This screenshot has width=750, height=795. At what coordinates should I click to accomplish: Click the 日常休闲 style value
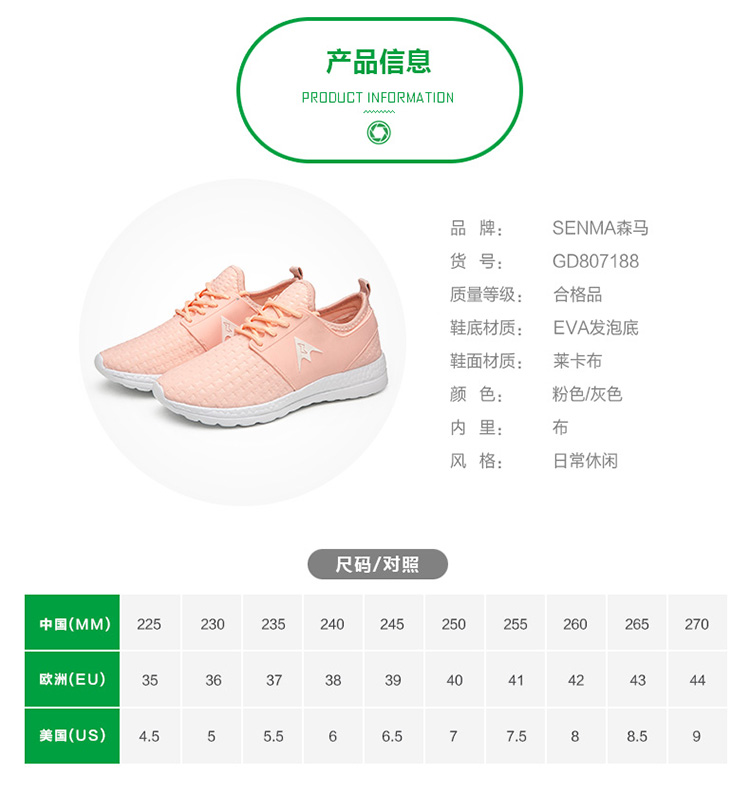coord(585,460)
